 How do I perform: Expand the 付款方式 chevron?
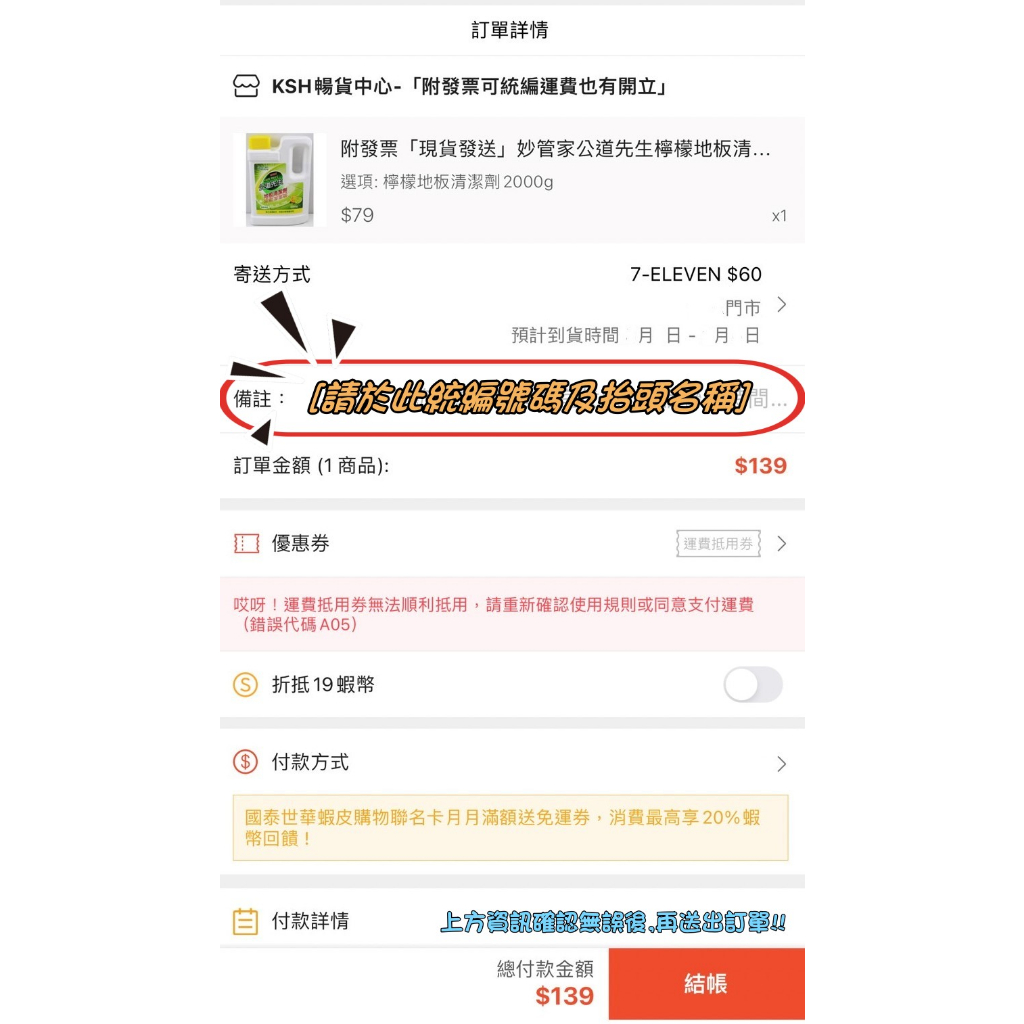pos(782,763)
